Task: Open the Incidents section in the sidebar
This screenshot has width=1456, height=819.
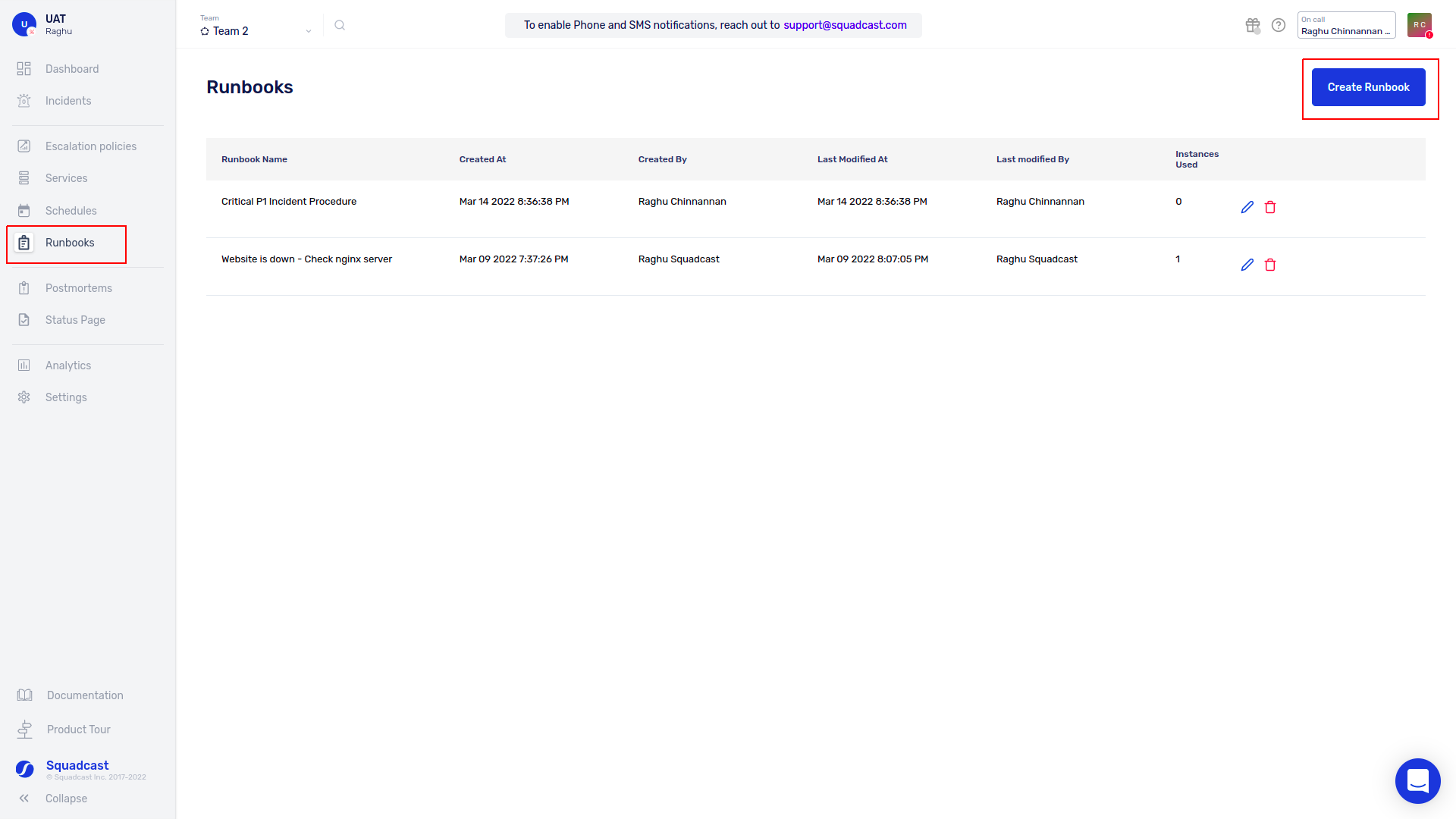Action: [x=68, y=100]
